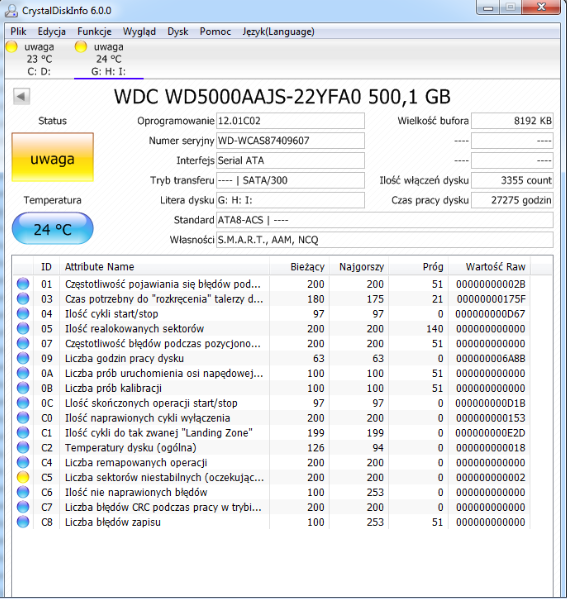Click the Własności field S.M.A.R.T., AAM, NCQ
Image resolution: width=567 pixels, height=599 pixels.
pos(385,240)
